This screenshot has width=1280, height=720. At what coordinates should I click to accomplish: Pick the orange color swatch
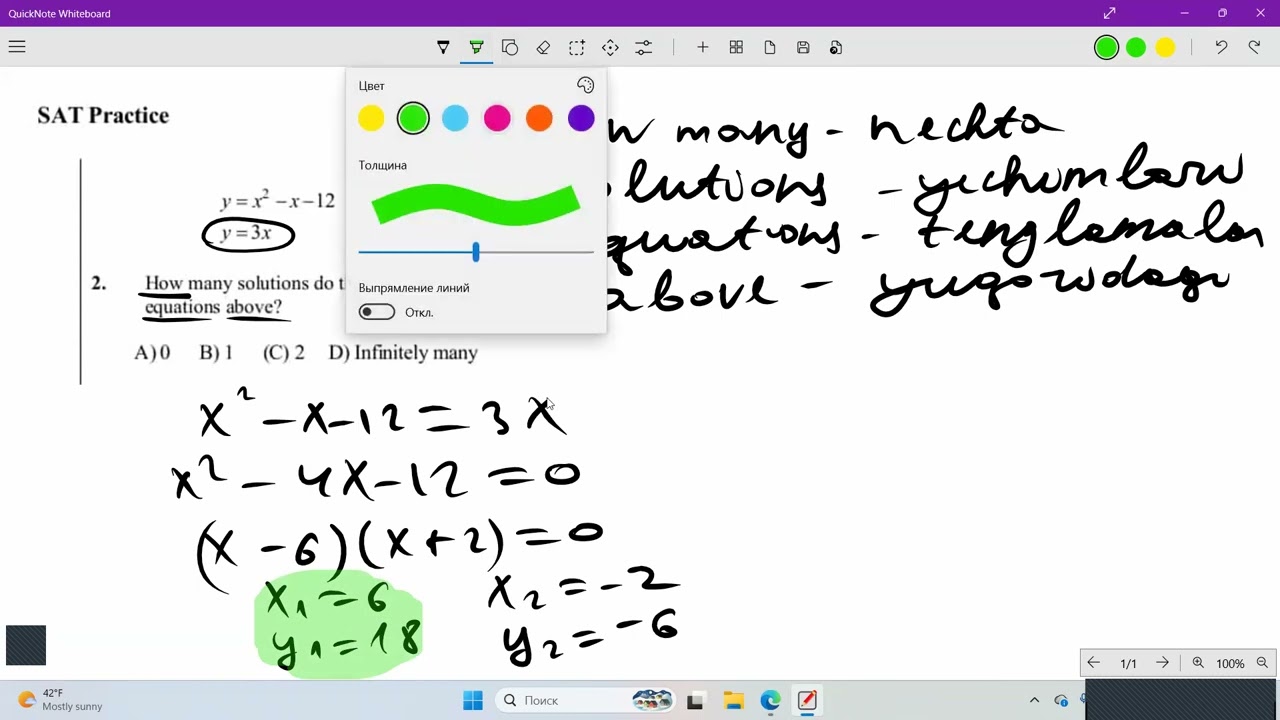pyautogui.click(x=539, y=118)
